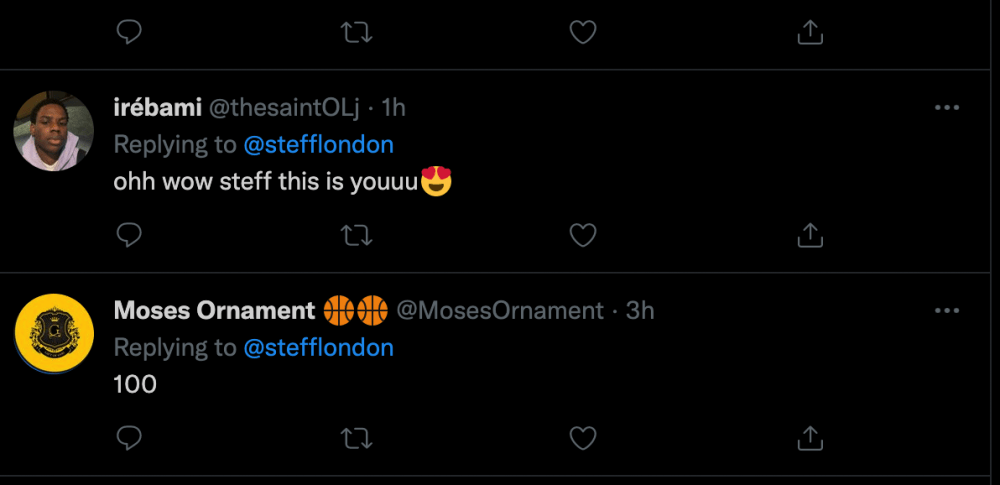Open more options for Moses Ornament's tweet
1000x485 pixels.
[x=946, y=311]
